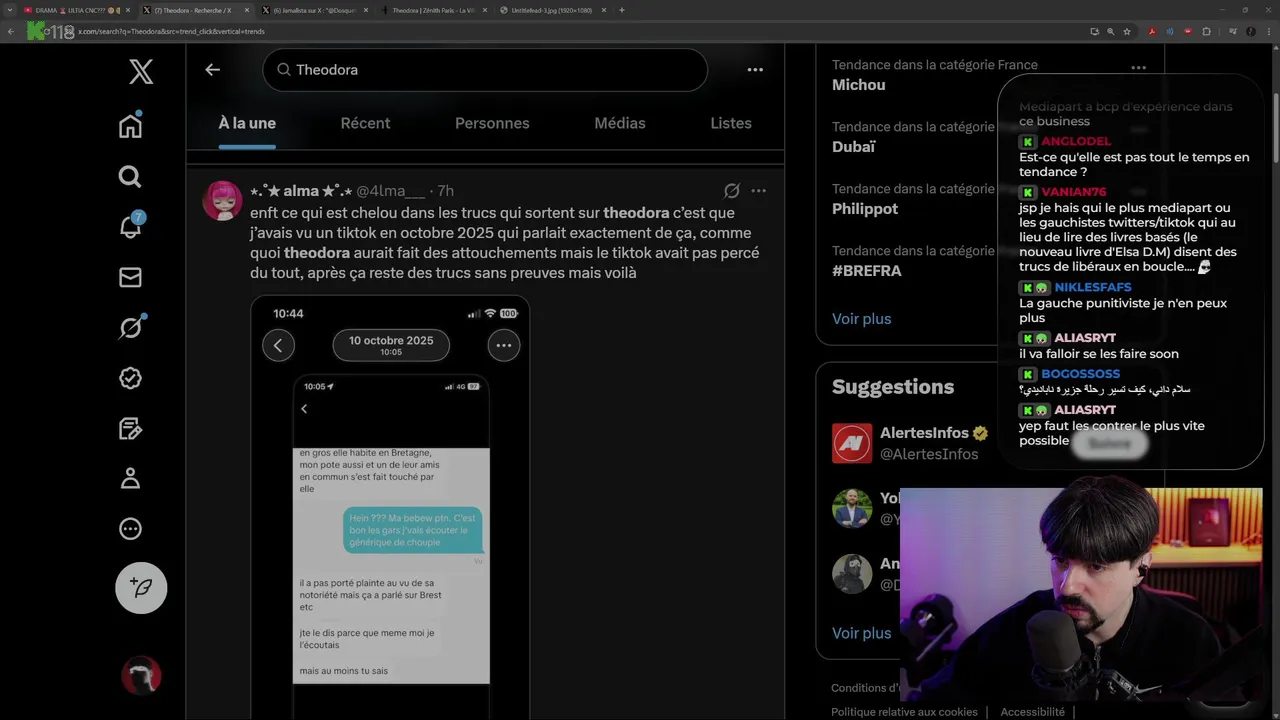This screenshot has width=1280, height=720.
Task: Open the #BREFRA trend
Action: pyautogui.click(x=867, y=271)
